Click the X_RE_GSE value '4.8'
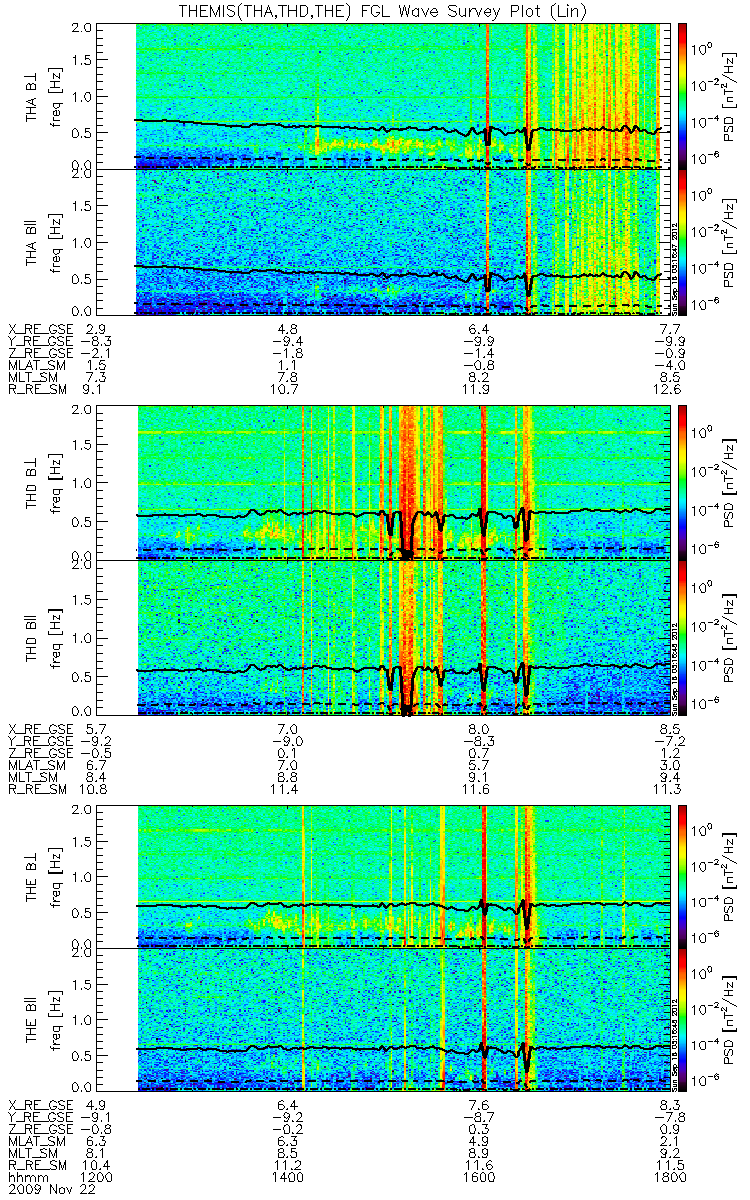 289,328
